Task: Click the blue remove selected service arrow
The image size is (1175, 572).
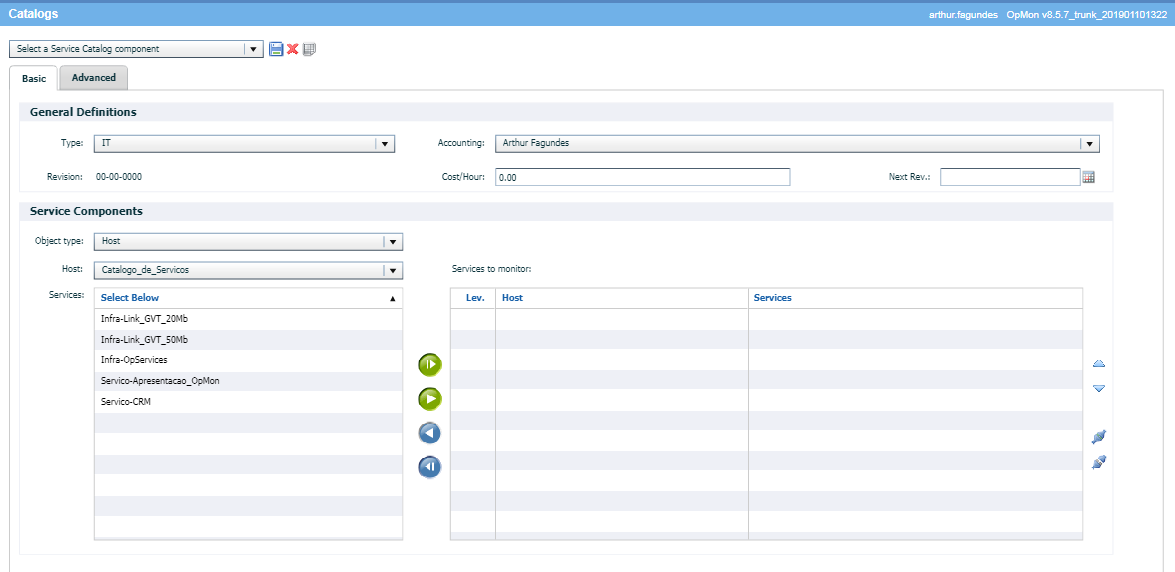Action: (x=429, y=433)
